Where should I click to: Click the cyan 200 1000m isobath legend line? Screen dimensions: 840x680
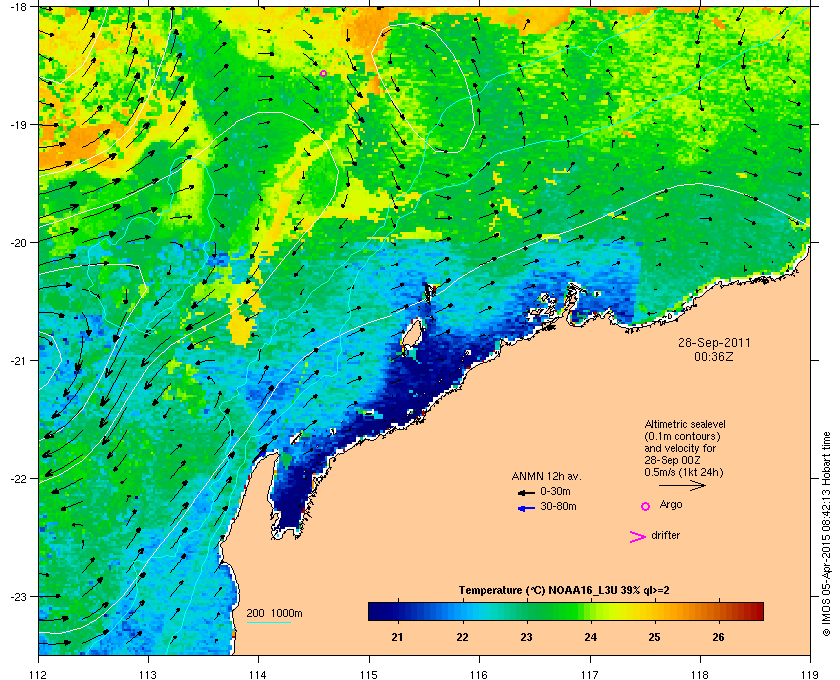[268, 622]
